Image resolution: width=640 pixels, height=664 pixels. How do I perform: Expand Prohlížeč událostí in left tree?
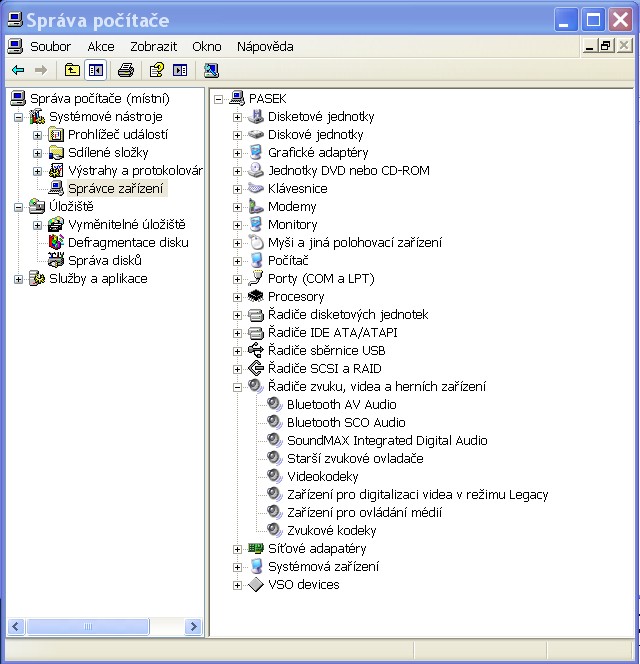[38, 135]
